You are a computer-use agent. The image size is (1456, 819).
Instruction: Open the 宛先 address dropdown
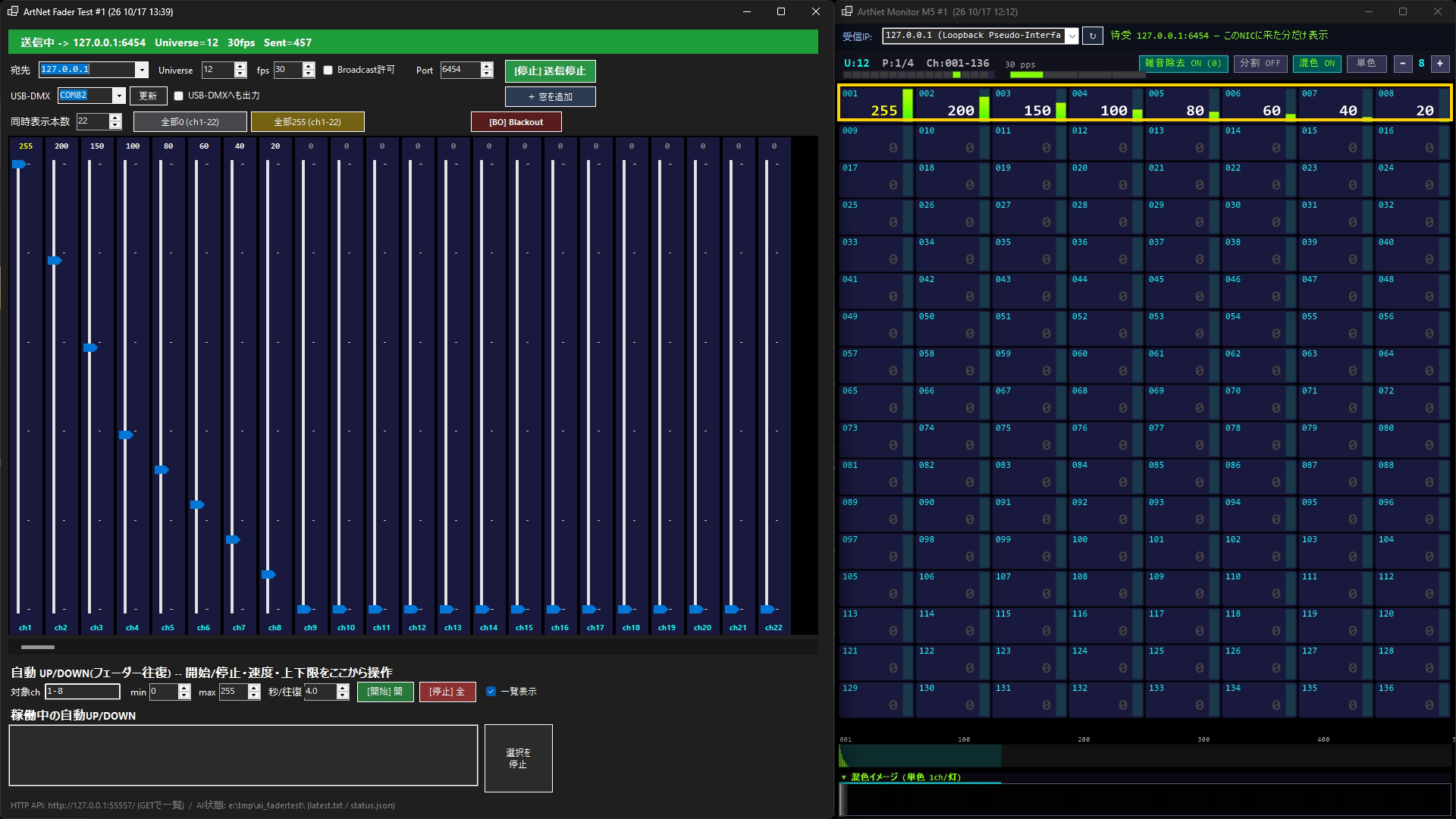click(141, 70)
